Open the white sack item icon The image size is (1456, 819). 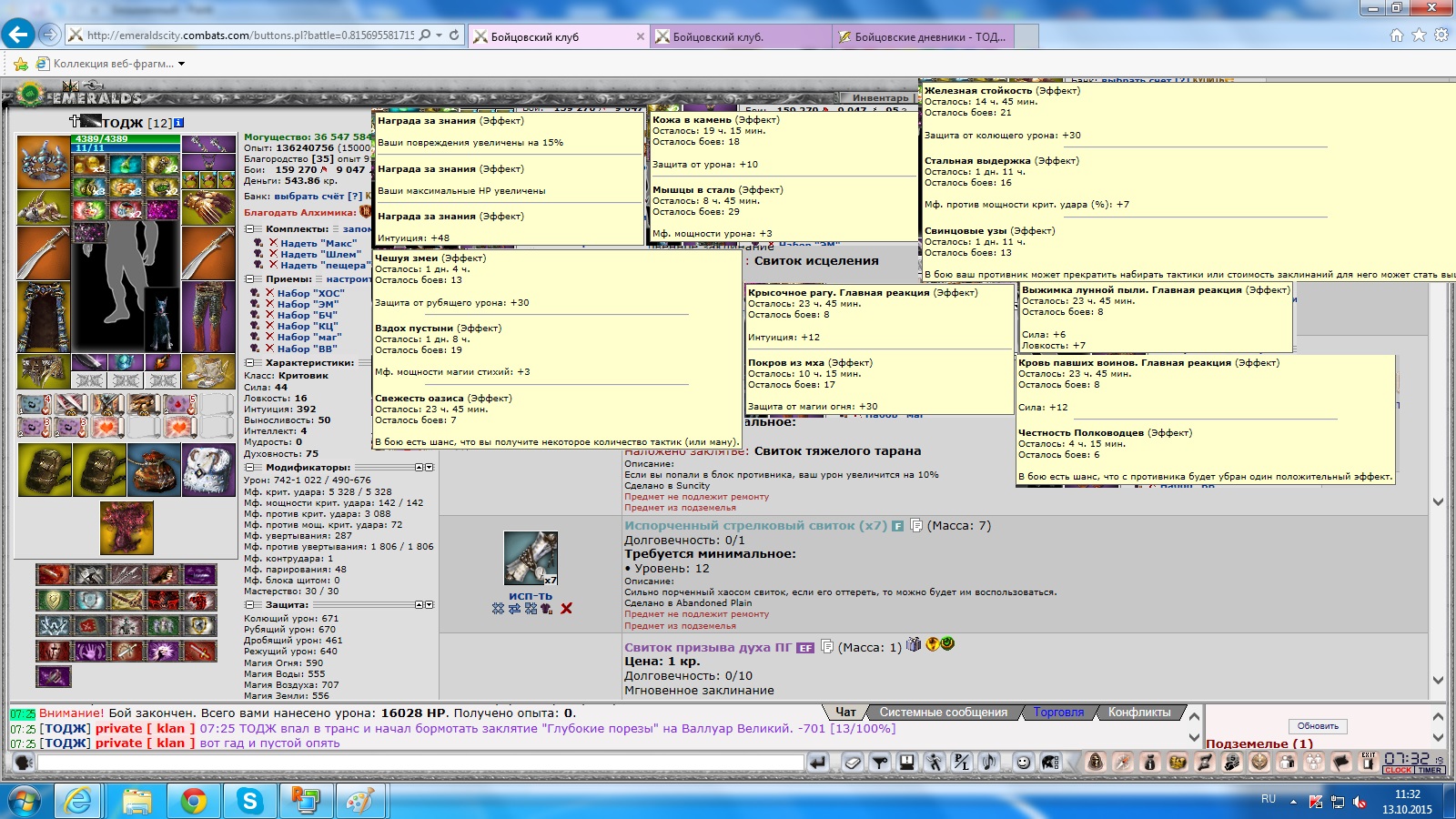tap(208, 470)
